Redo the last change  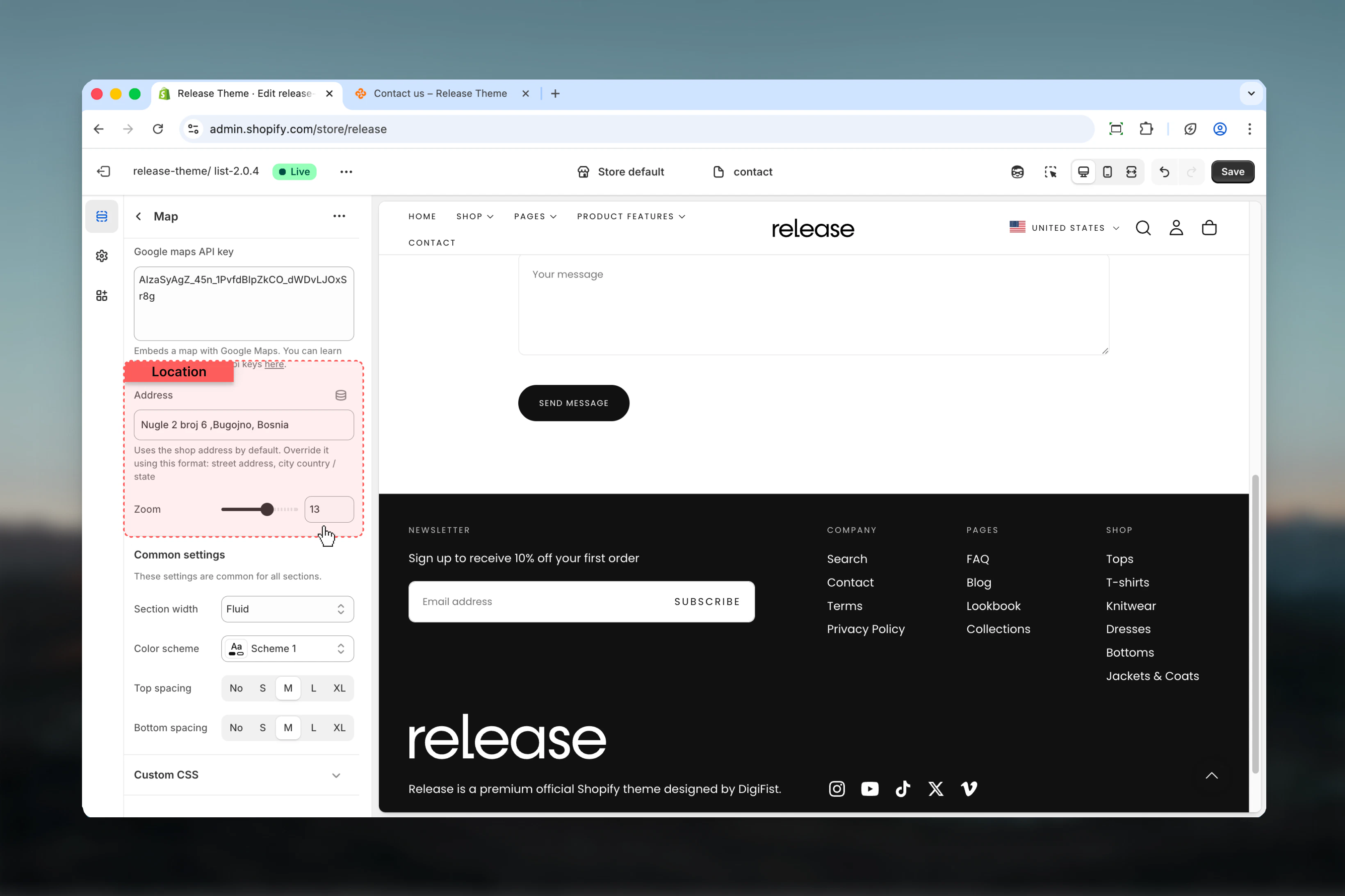coord(1191,172)
